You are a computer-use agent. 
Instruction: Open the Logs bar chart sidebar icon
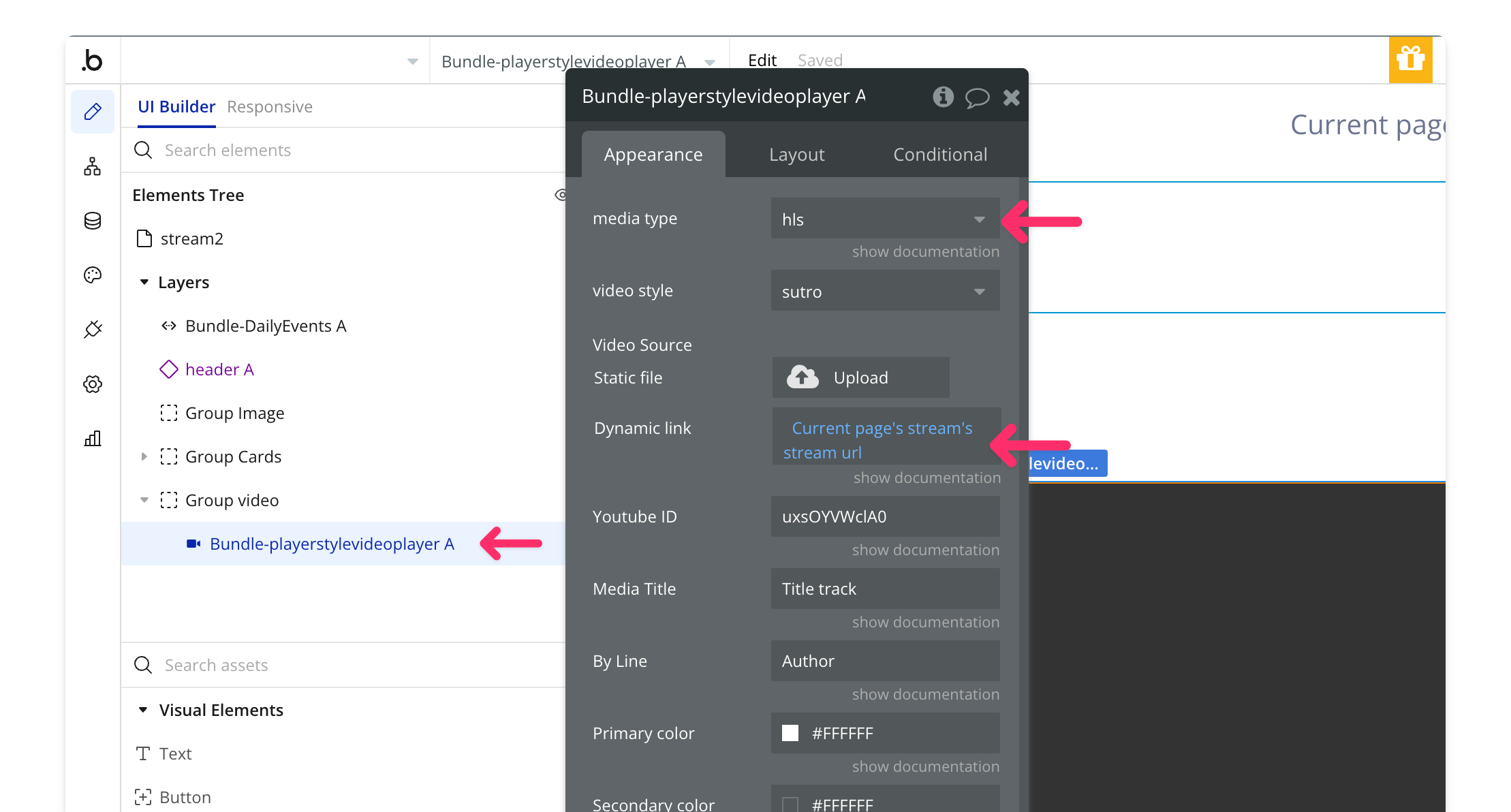tap(93, 439)
